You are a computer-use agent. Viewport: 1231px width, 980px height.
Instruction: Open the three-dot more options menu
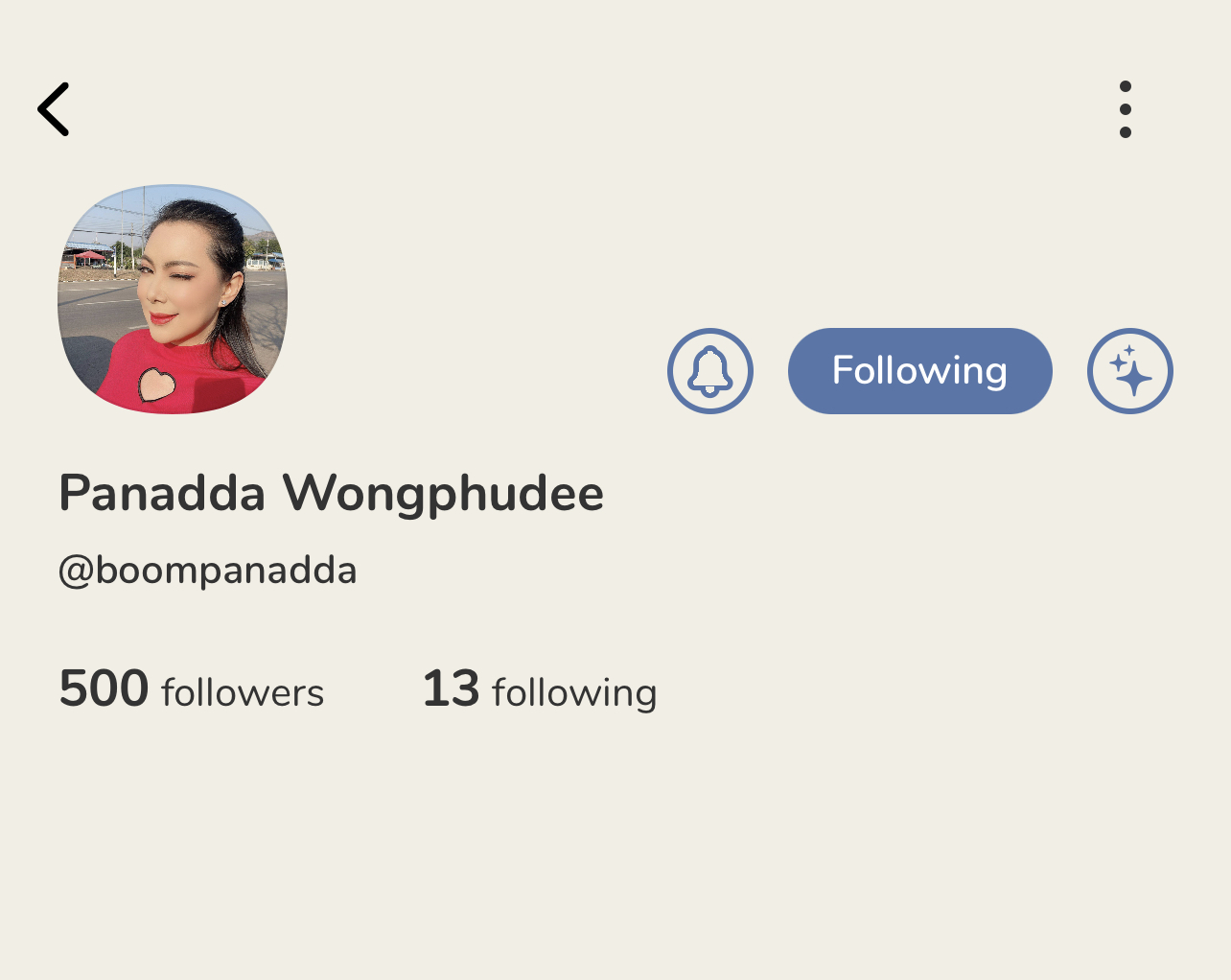1125,109
